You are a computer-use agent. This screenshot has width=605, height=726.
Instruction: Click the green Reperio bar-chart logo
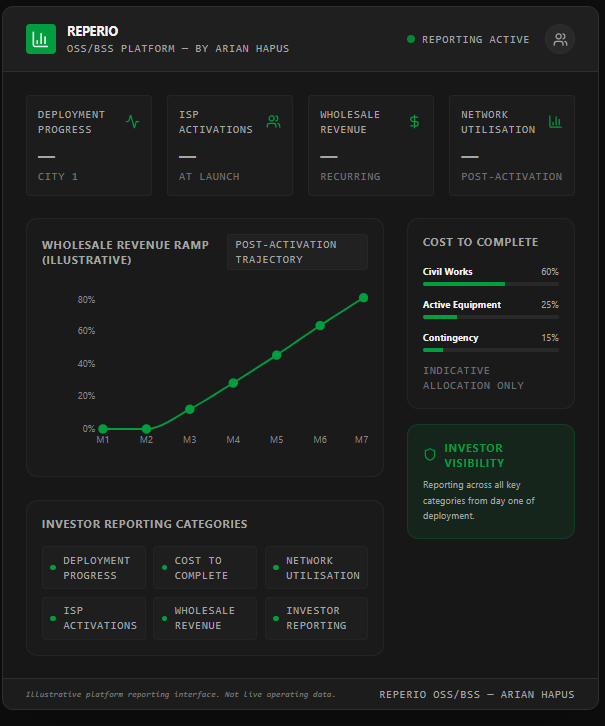[x=41, y=39]
